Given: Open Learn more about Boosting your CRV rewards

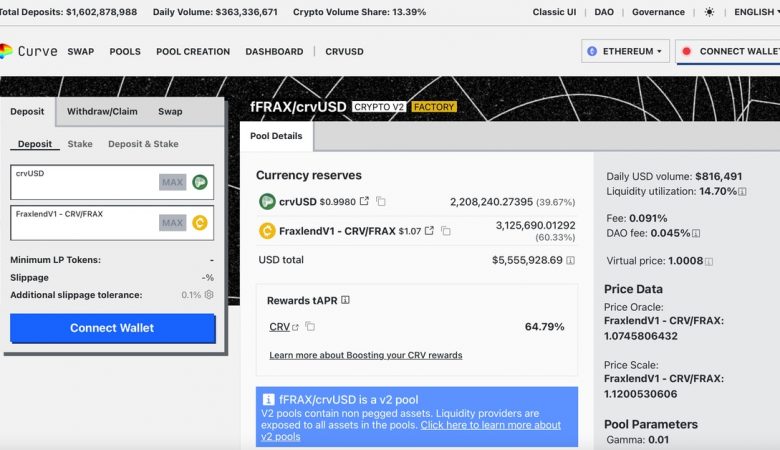Looking at the screenshot, I should point(366,355).
